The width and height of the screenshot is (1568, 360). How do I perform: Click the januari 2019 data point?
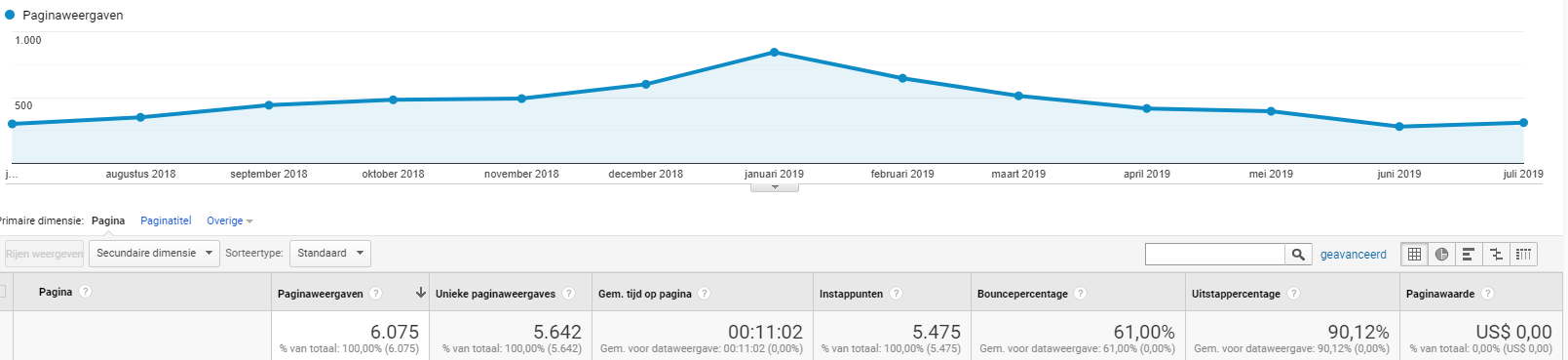[x=775, y=52]
